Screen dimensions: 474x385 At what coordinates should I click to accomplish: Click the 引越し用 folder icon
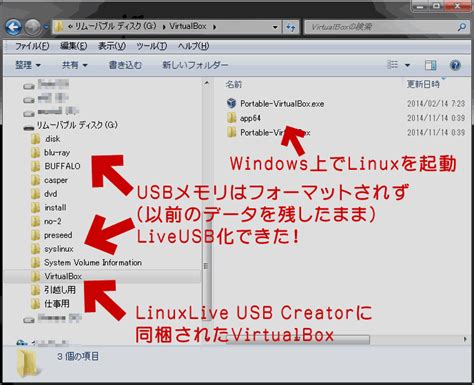pyautogui.click(x=36, y=290)
